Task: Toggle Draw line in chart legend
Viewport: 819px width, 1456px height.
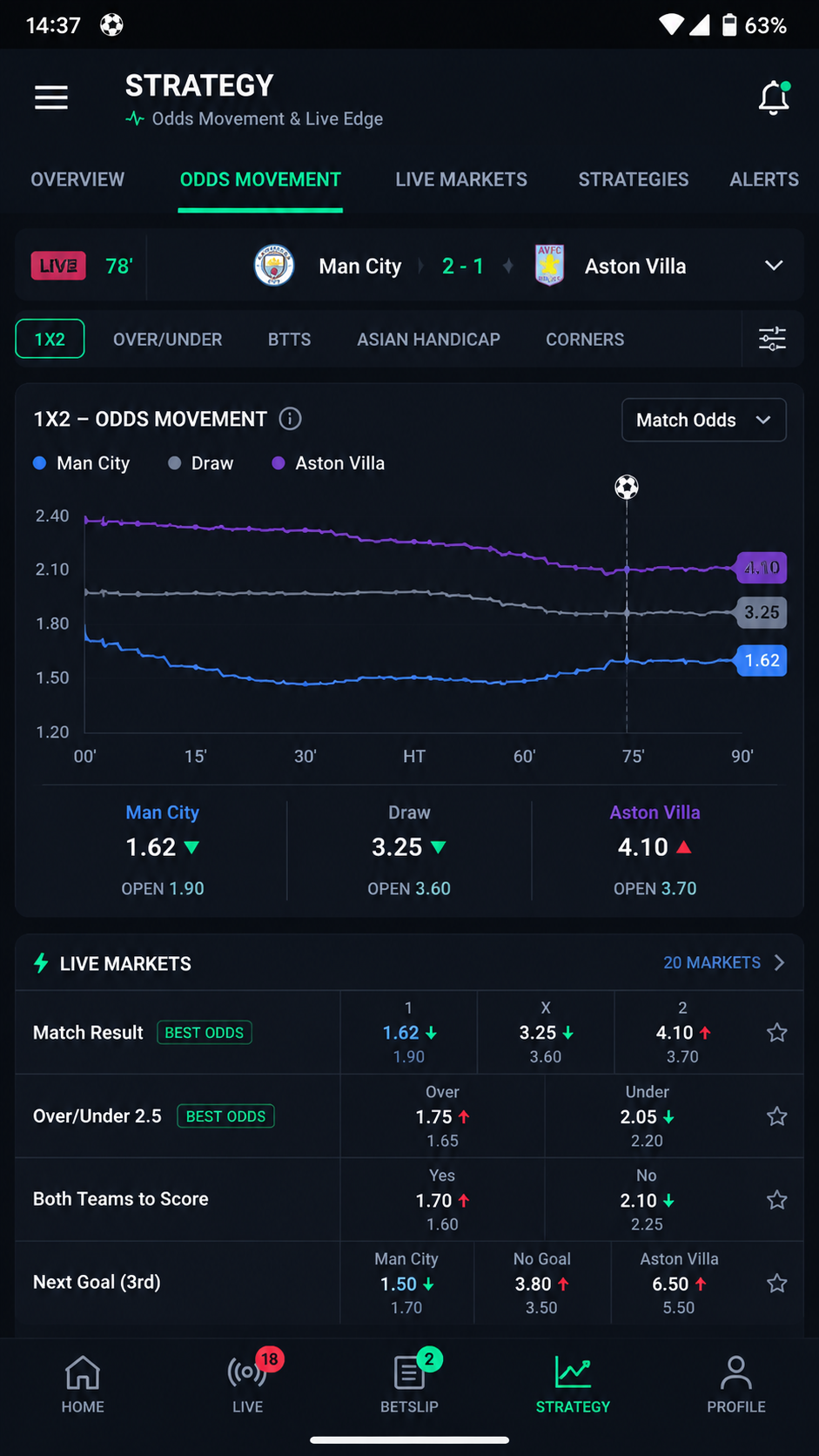Action: point(201,463)
